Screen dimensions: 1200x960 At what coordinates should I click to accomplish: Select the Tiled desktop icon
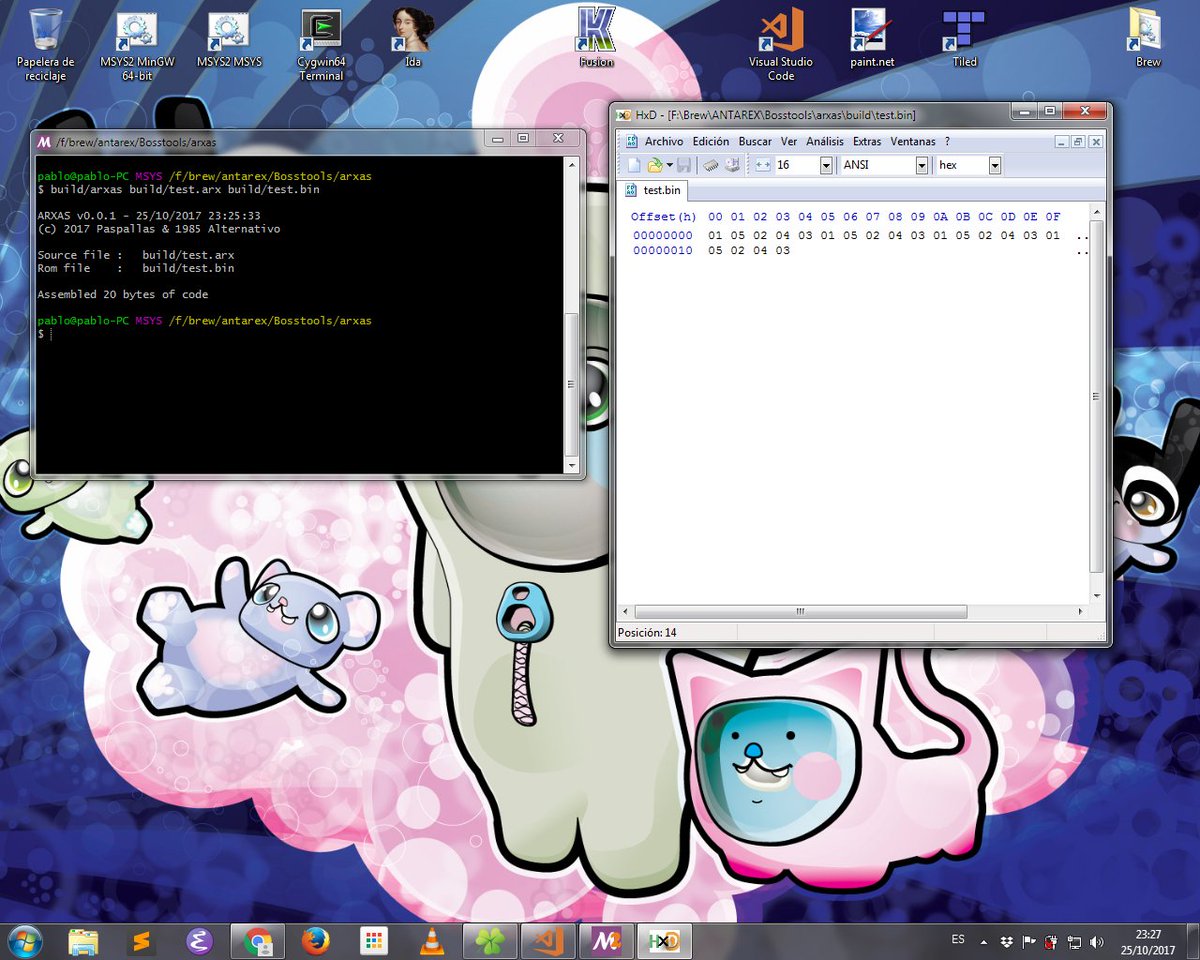pos(964,39)
